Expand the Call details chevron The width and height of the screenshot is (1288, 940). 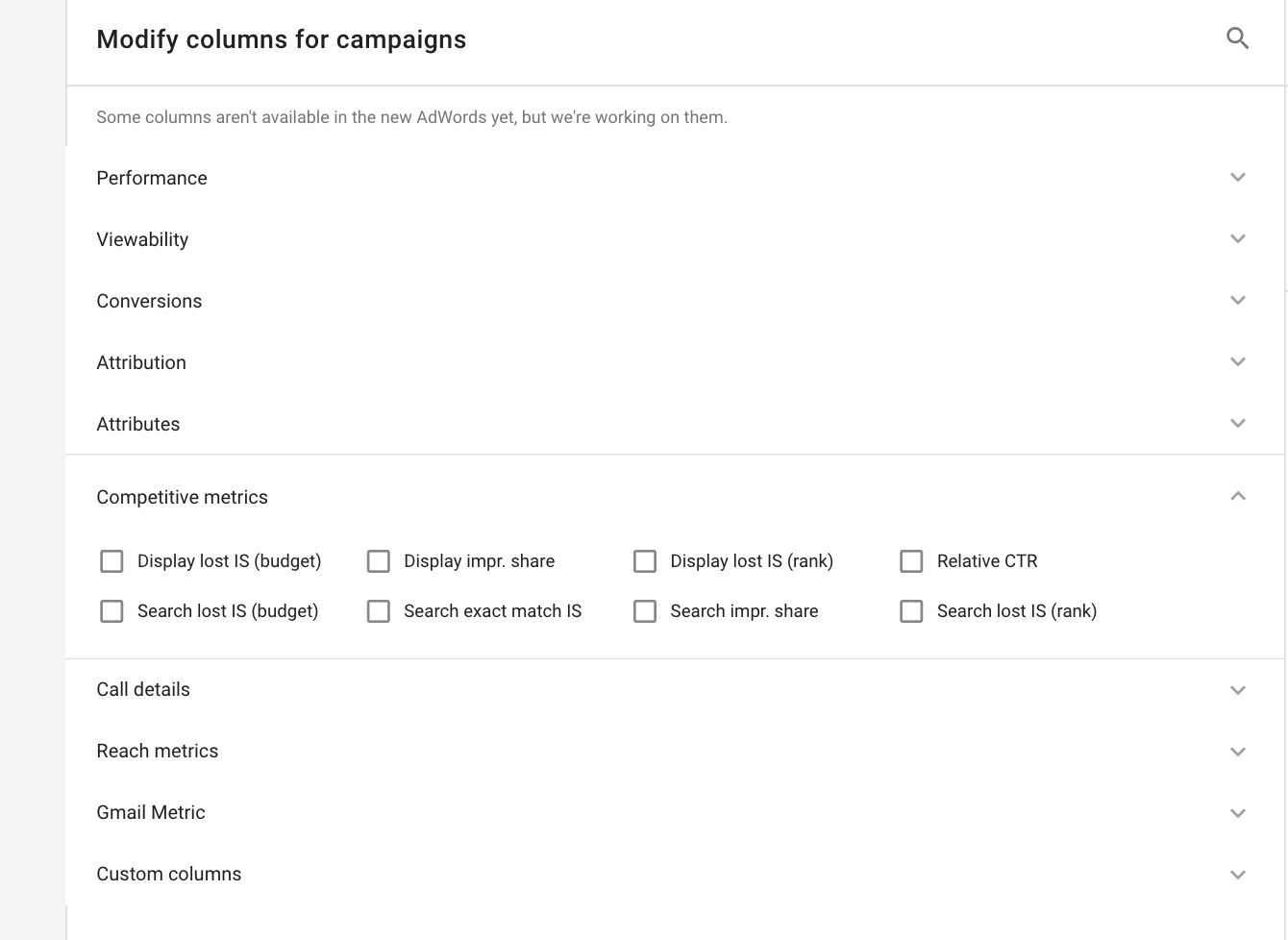(x=1238, y=690)
